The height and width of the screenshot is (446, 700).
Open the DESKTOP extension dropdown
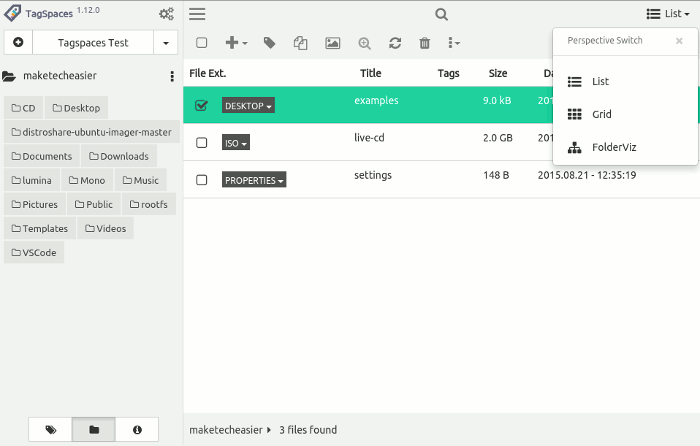tap(248, 105)
